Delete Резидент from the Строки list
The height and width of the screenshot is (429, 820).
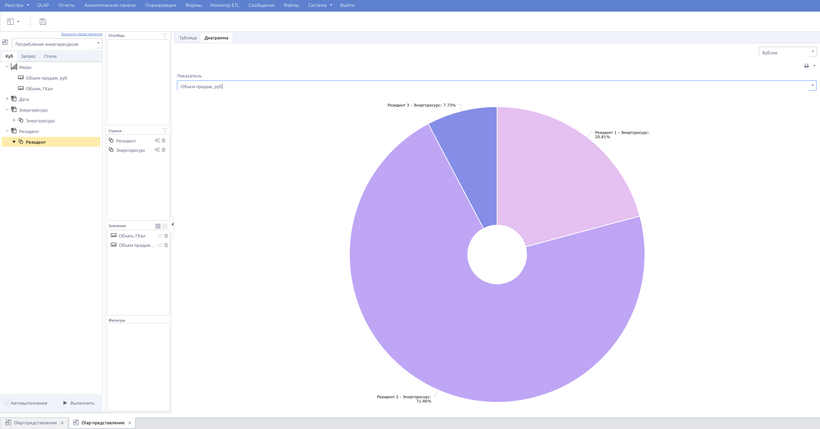click(x=164, y=141)
